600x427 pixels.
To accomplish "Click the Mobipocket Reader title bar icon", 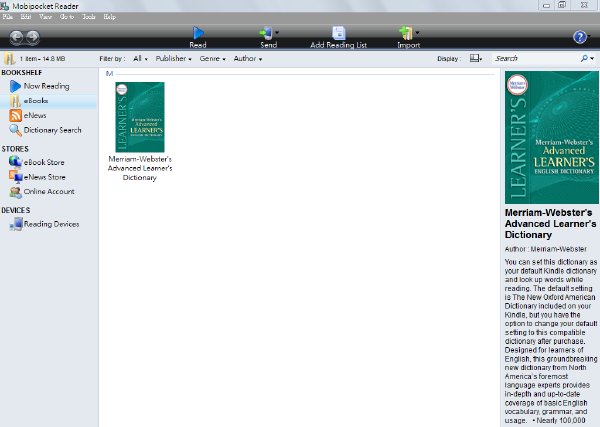I will click(5, 6).
